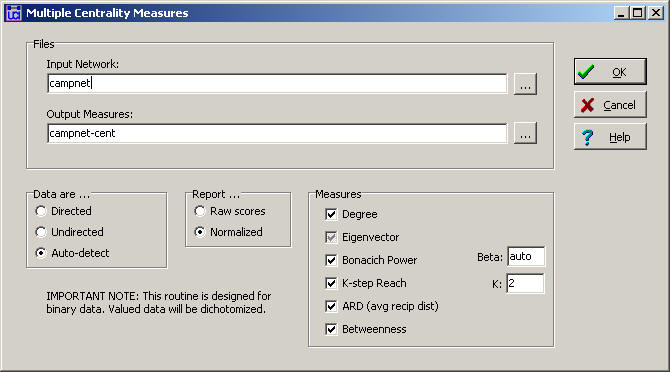Uncheck the Betweenness measure

331,329
